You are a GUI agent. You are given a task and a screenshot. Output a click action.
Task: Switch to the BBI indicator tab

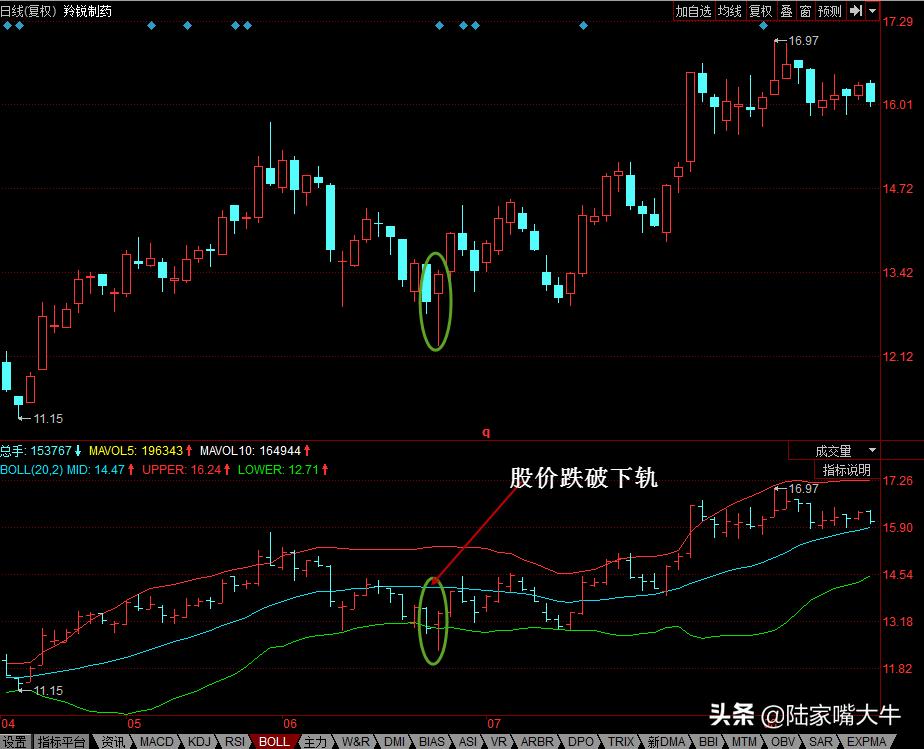pos(708,741)
